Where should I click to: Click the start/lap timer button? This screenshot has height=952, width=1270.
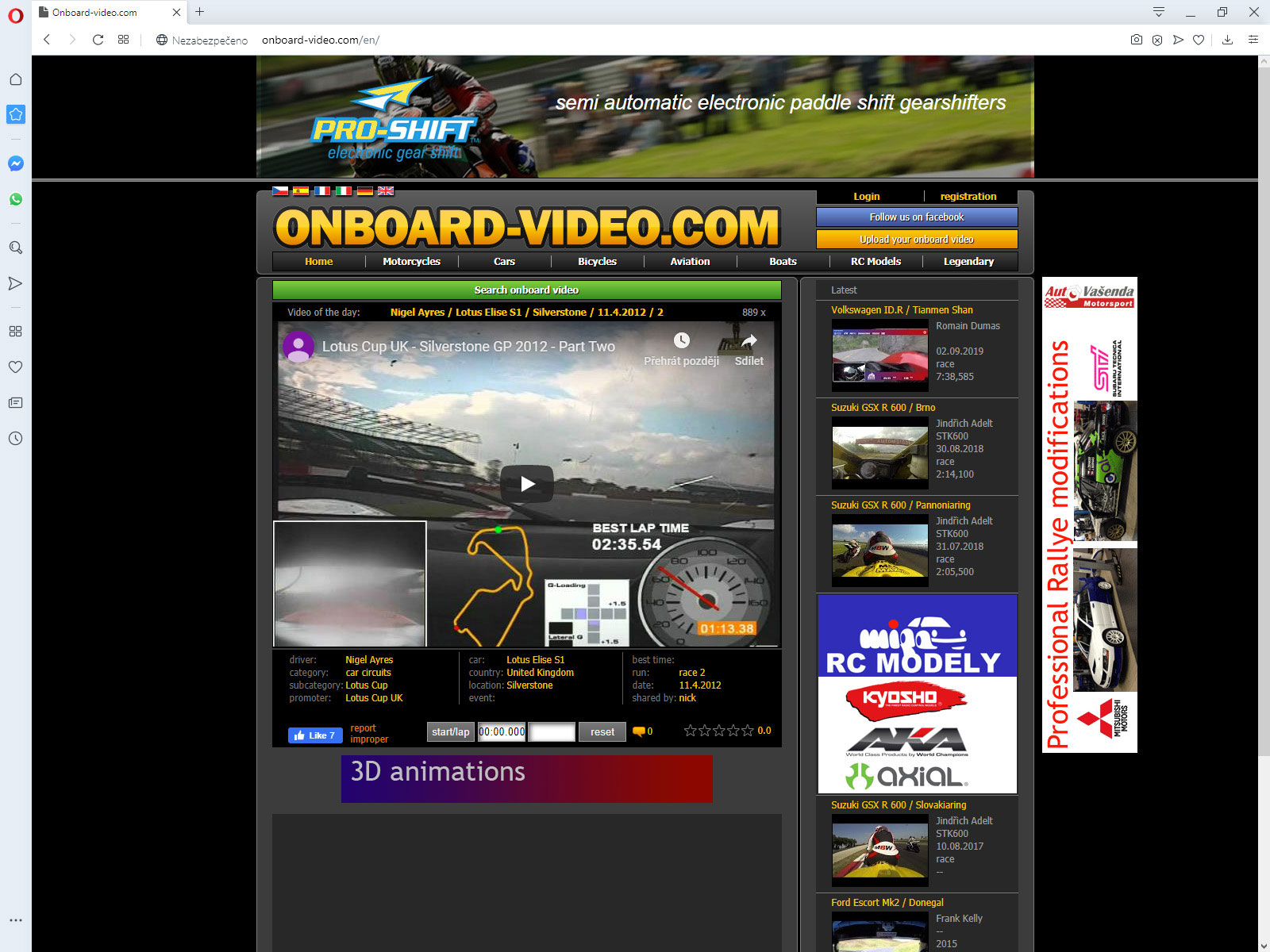click(x=450, y=731)
